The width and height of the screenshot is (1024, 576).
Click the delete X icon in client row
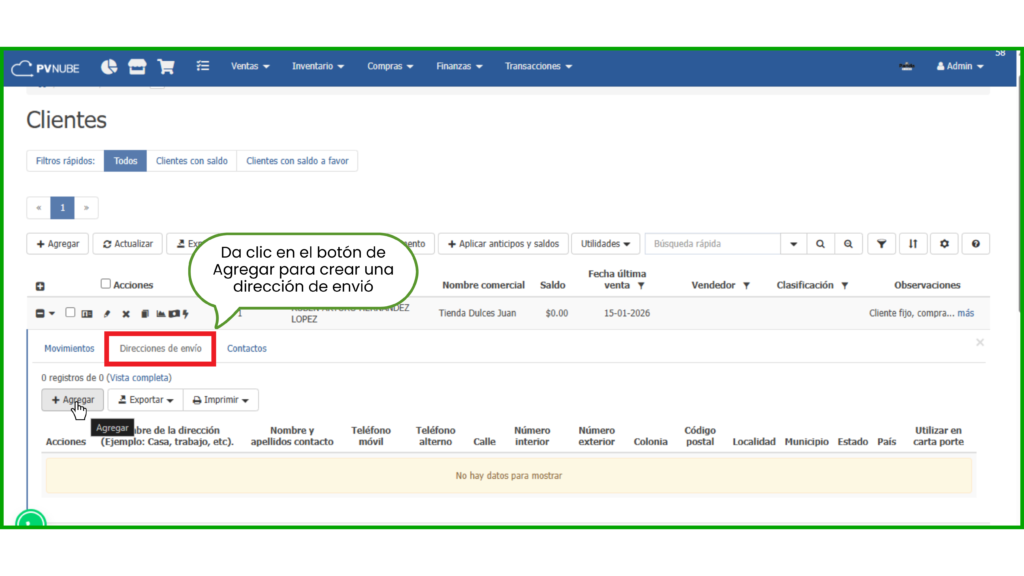126,314
